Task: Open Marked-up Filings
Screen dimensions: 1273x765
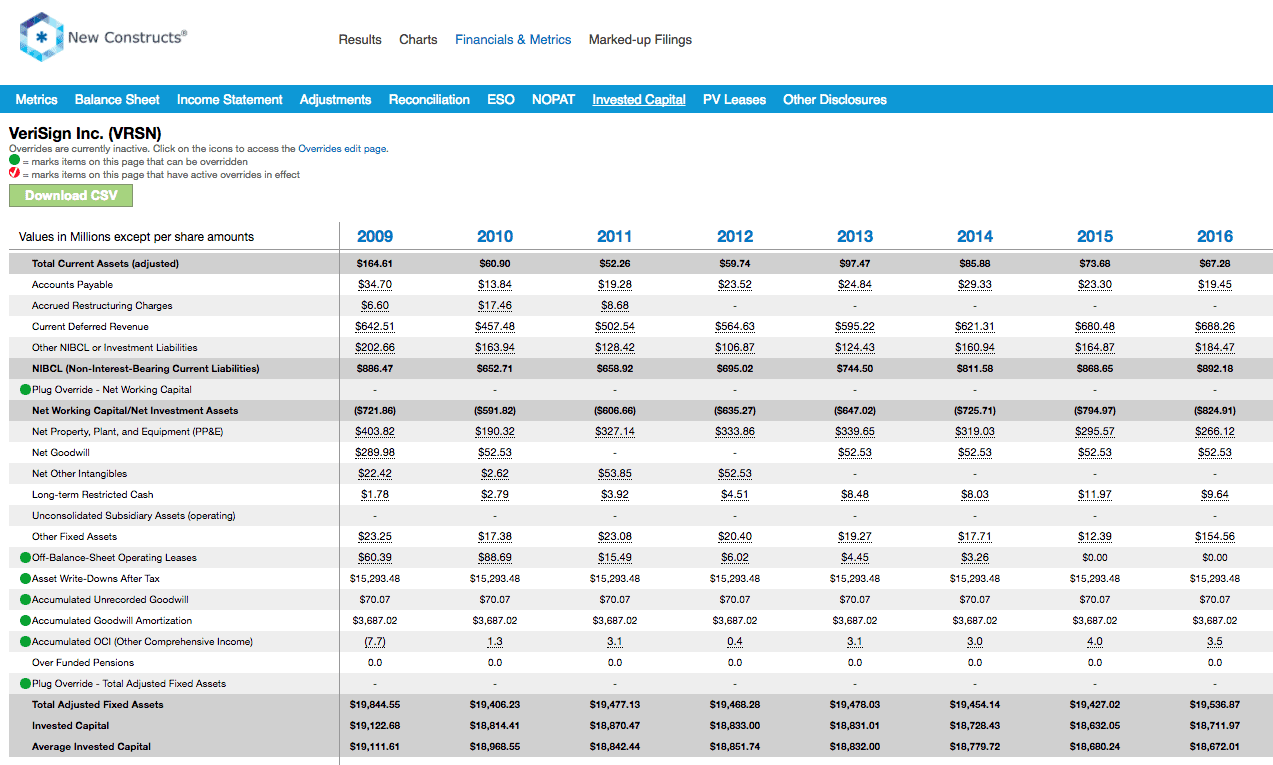Action: (640, 40)
